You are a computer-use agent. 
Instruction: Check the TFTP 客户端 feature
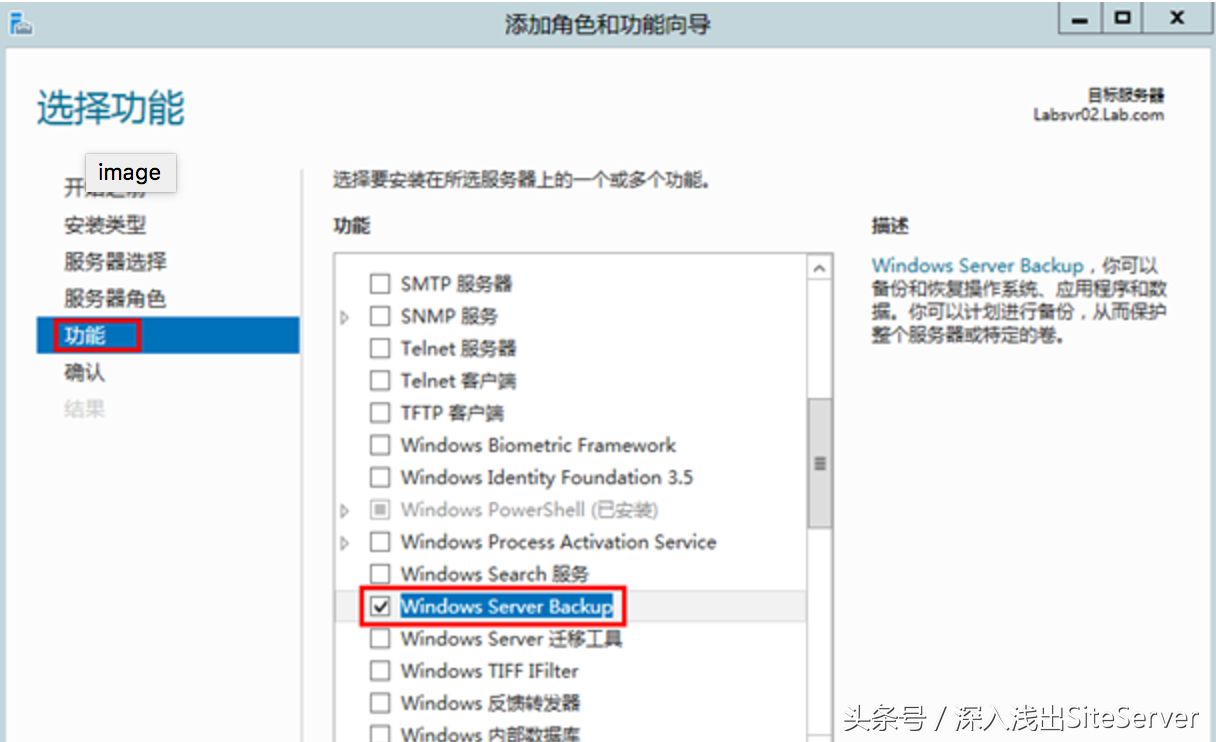[x=380, y=413]
